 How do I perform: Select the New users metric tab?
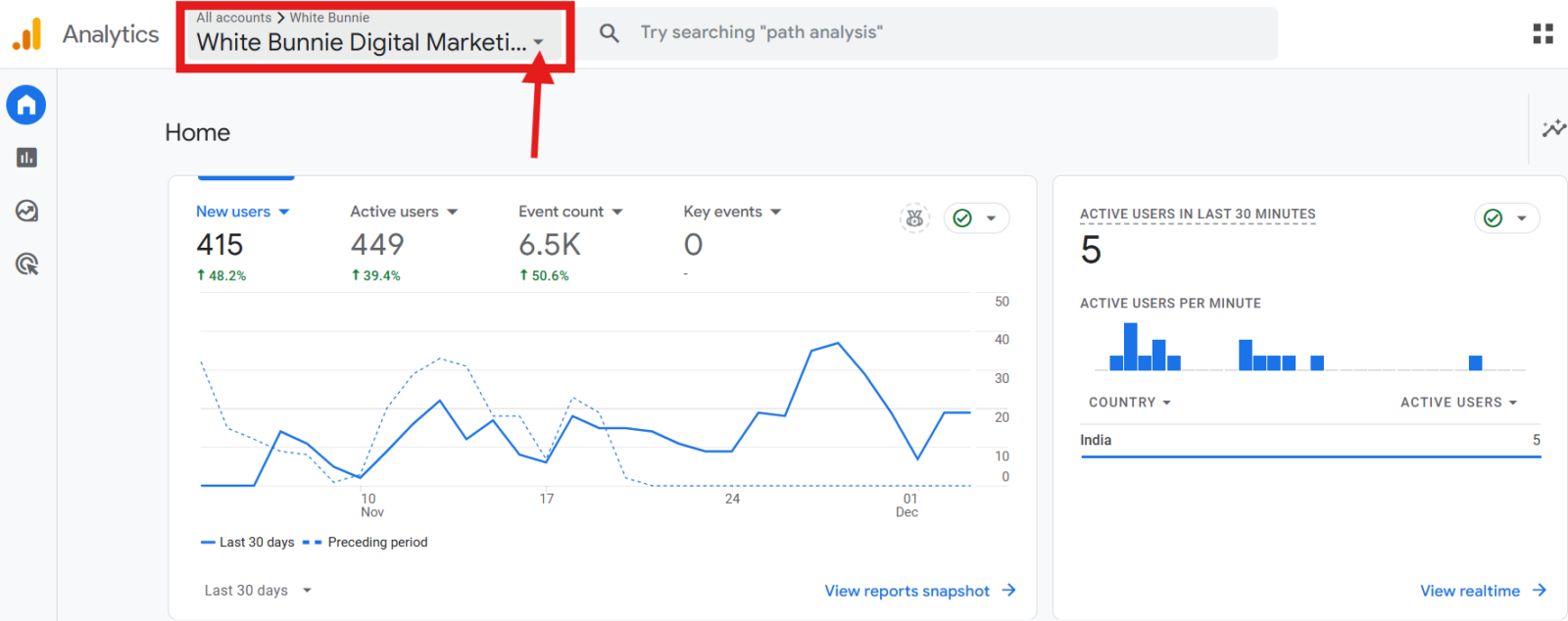(242, 212)
